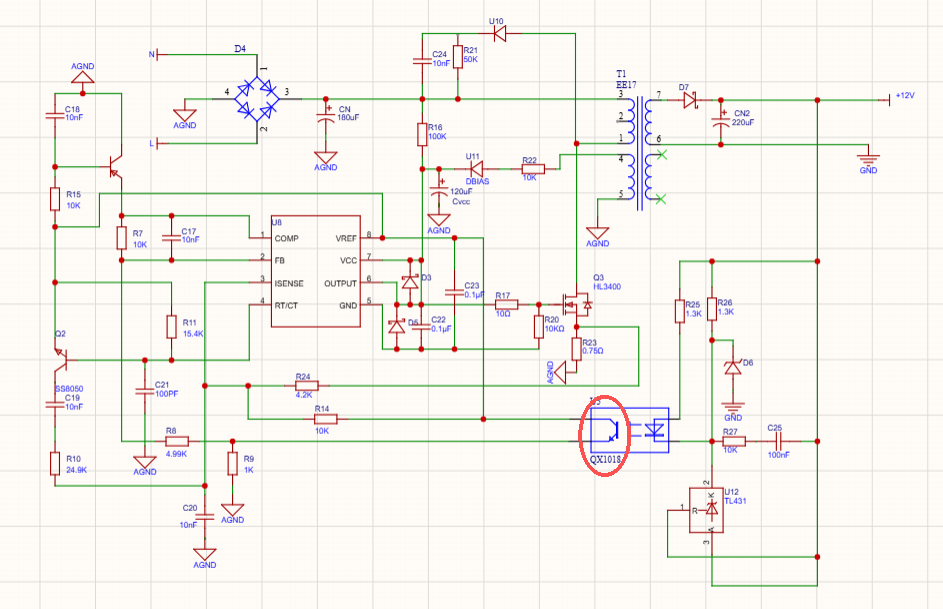Select the D3 zener diode symbol

click(410, 281)
